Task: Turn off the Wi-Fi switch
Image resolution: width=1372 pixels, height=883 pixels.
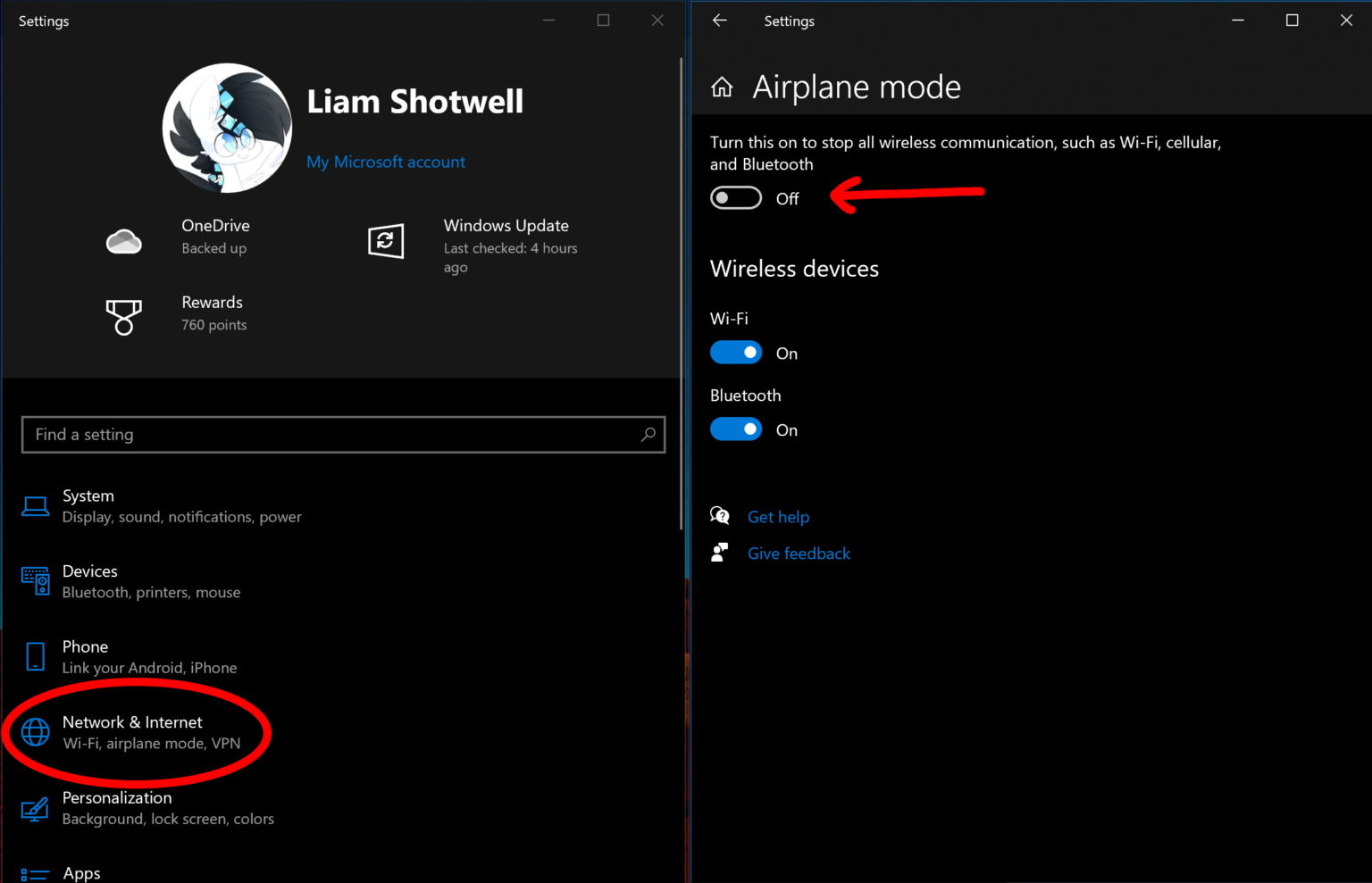Action: [x=735, y=352]
